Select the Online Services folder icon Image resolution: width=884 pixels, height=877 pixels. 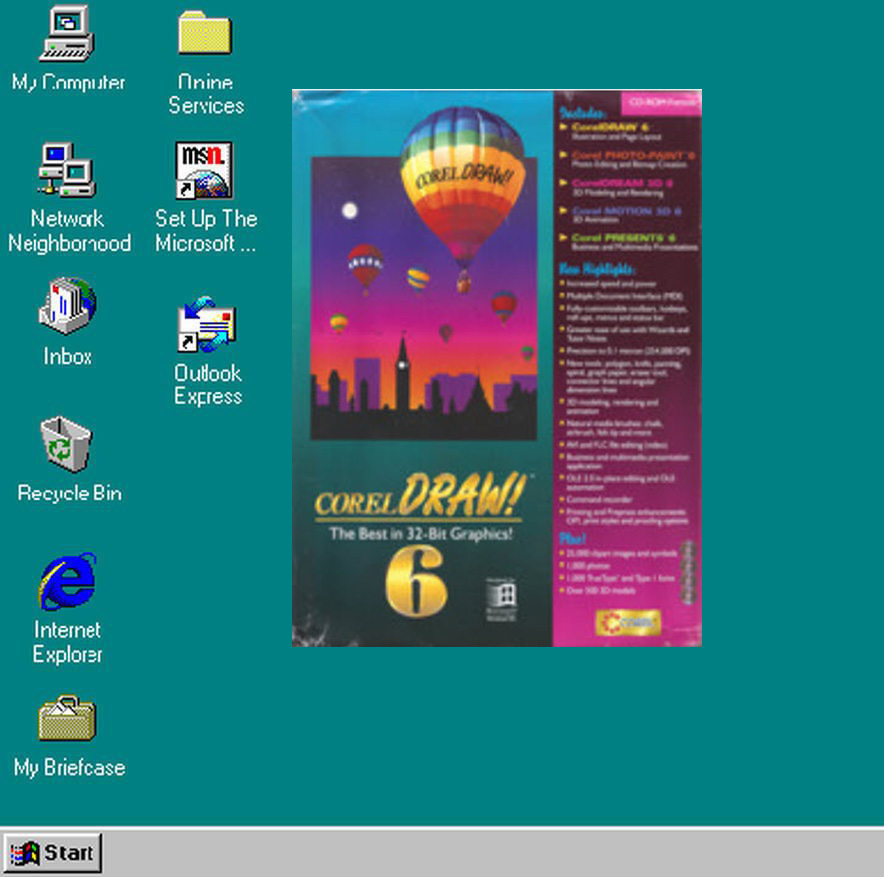205,33
